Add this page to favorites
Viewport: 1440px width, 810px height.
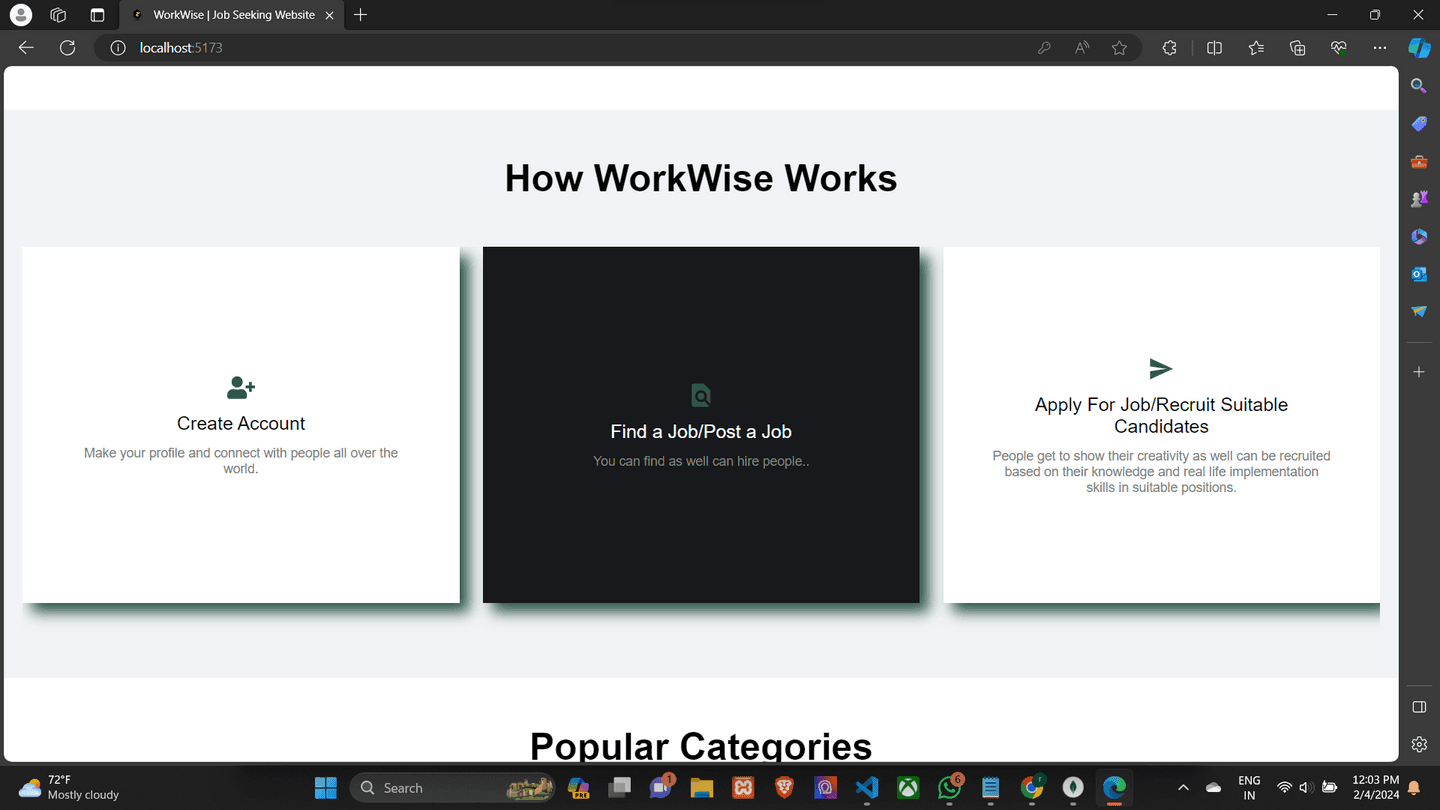(1119, 47)
